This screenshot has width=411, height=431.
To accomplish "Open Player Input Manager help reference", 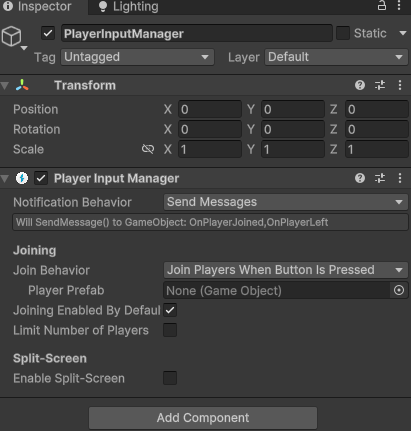I will pos(360,178).
